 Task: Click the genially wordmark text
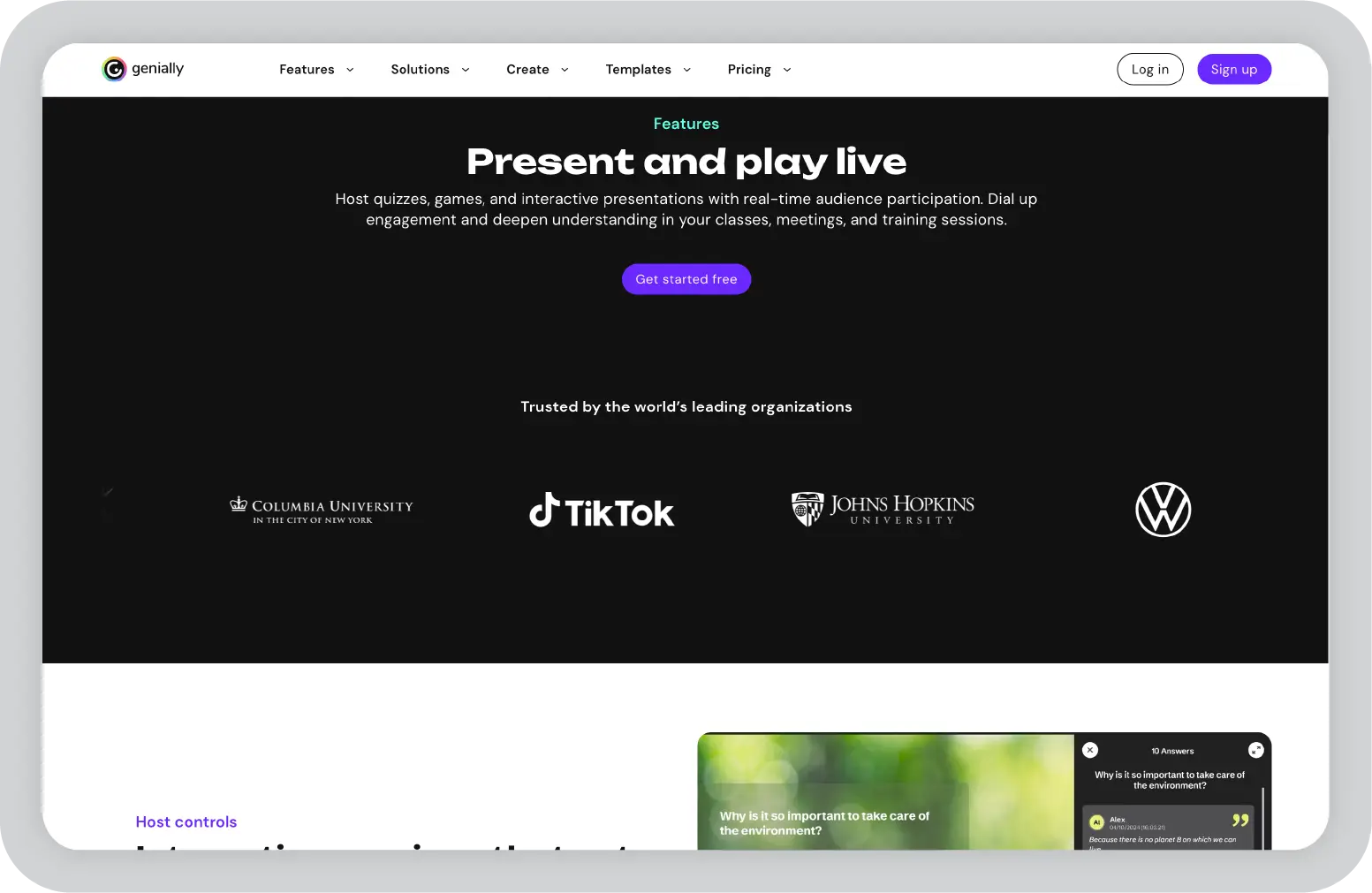[158, 69]
